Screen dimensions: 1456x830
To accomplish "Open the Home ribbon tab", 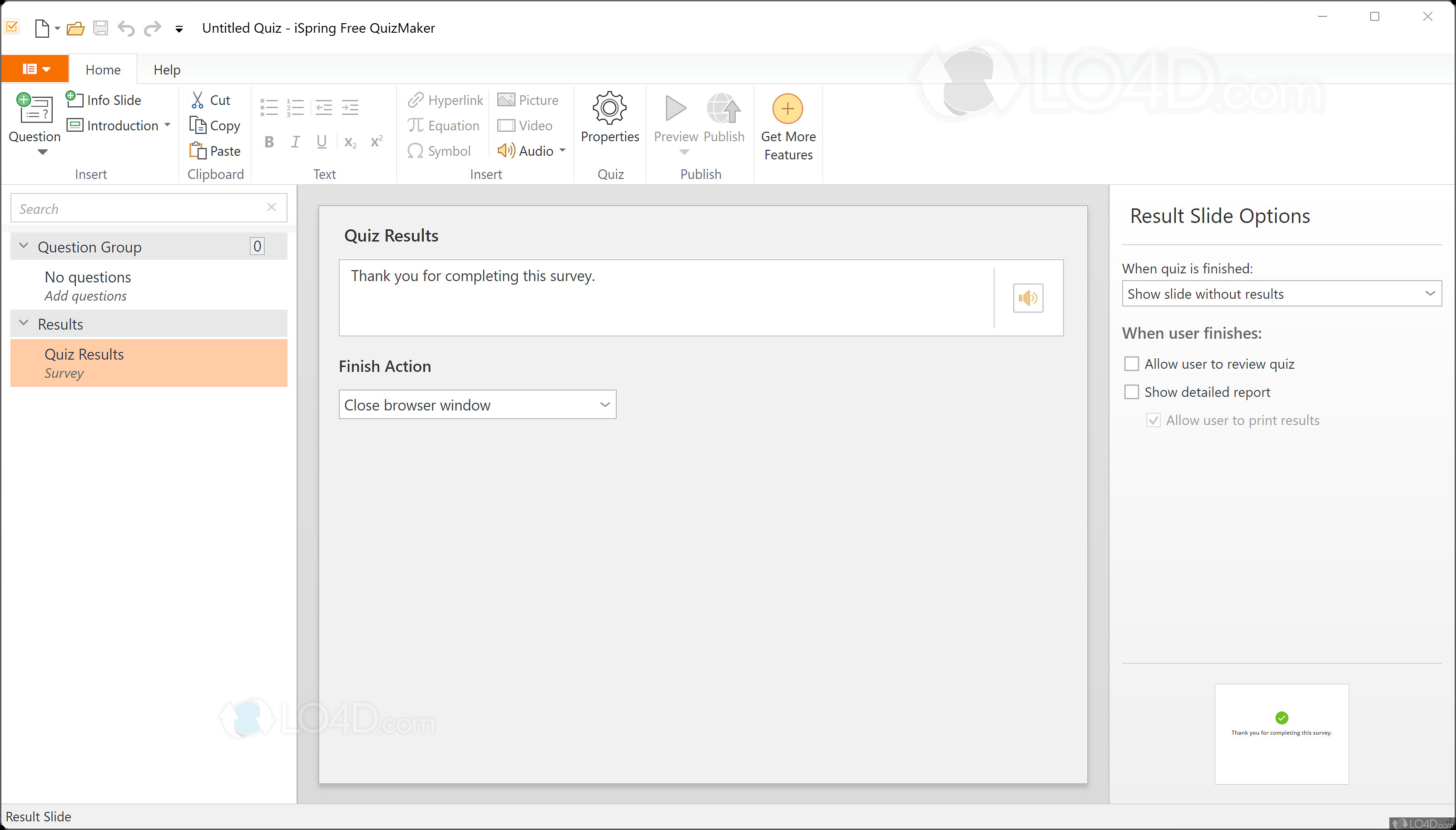I will 103,69.
